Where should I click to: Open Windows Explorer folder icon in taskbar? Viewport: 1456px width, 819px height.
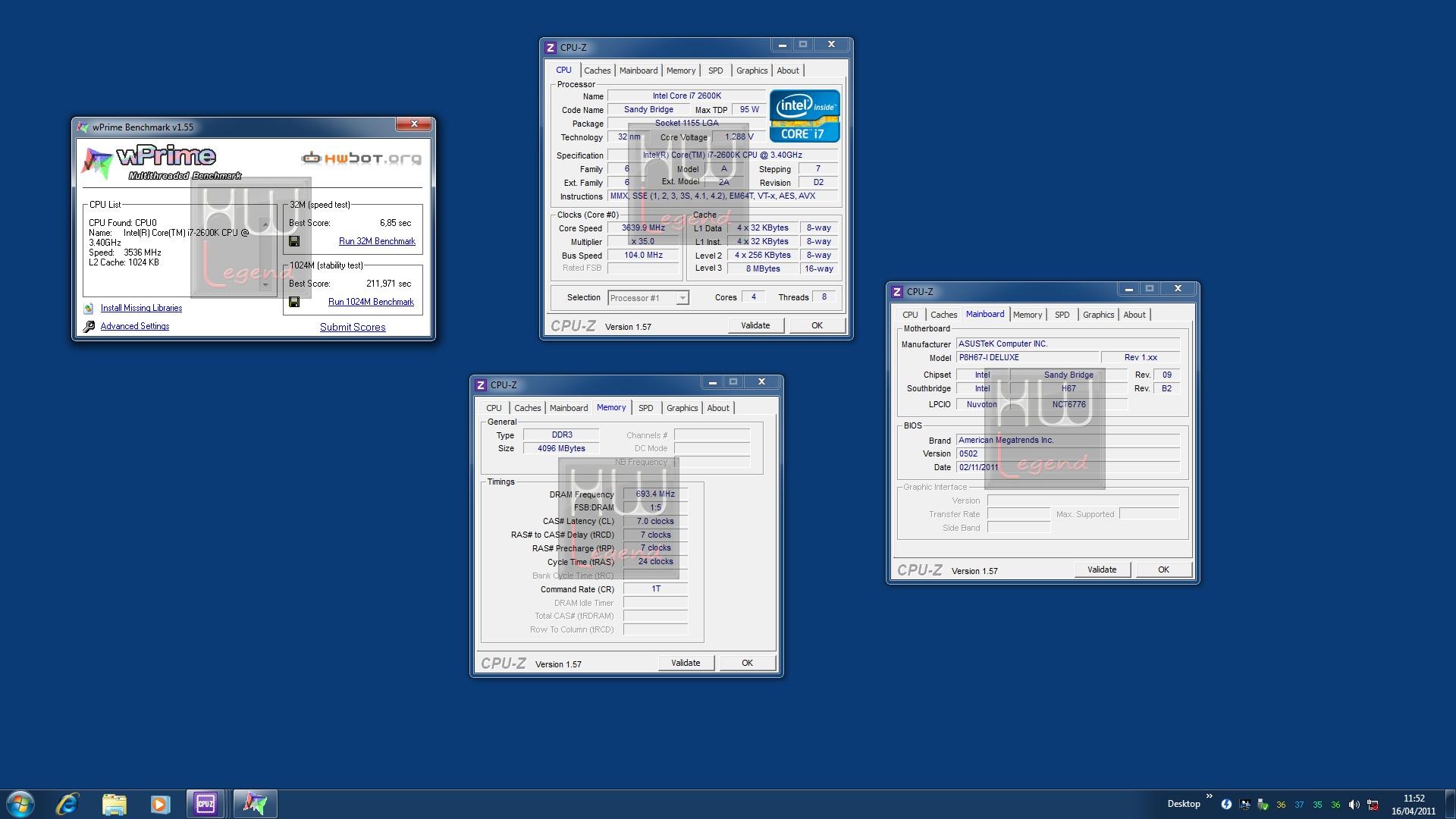[x=114, y=803]
